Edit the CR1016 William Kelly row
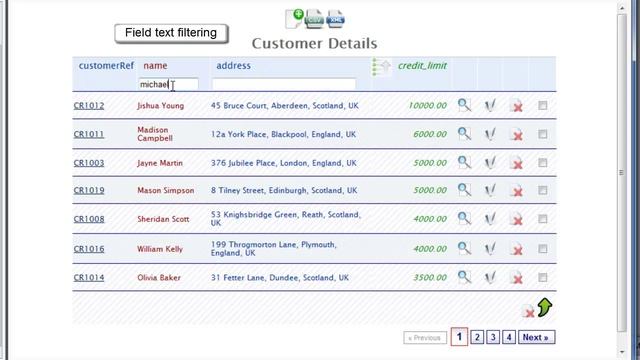Screen dimensions: 640x360 pyautogui.click(x=490, y=249)
